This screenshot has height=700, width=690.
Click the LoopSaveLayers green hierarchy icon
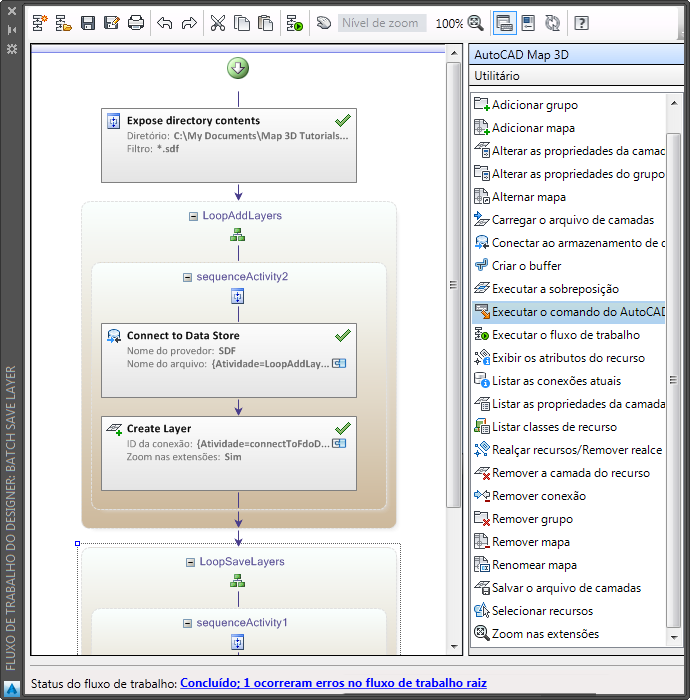pyautogui.click(x=237, y=581)
